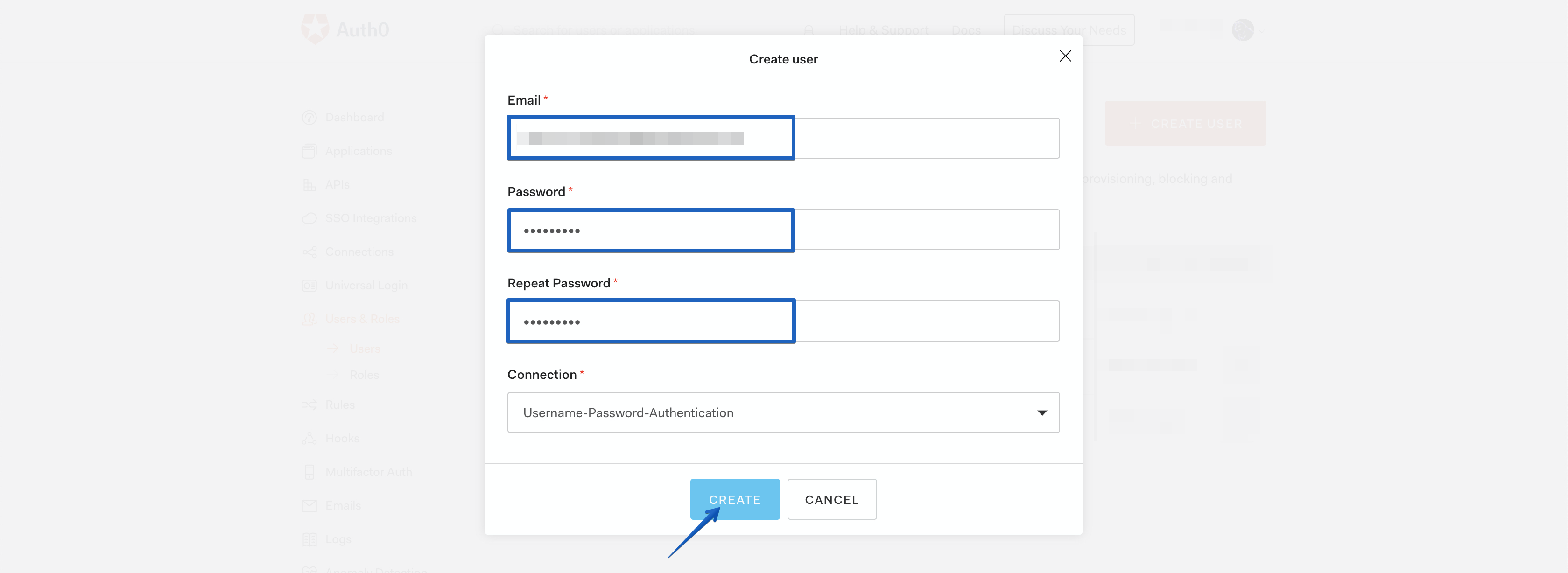
Task: Select the Dashboard icon in sidebar
Action: tap(310, 117)
